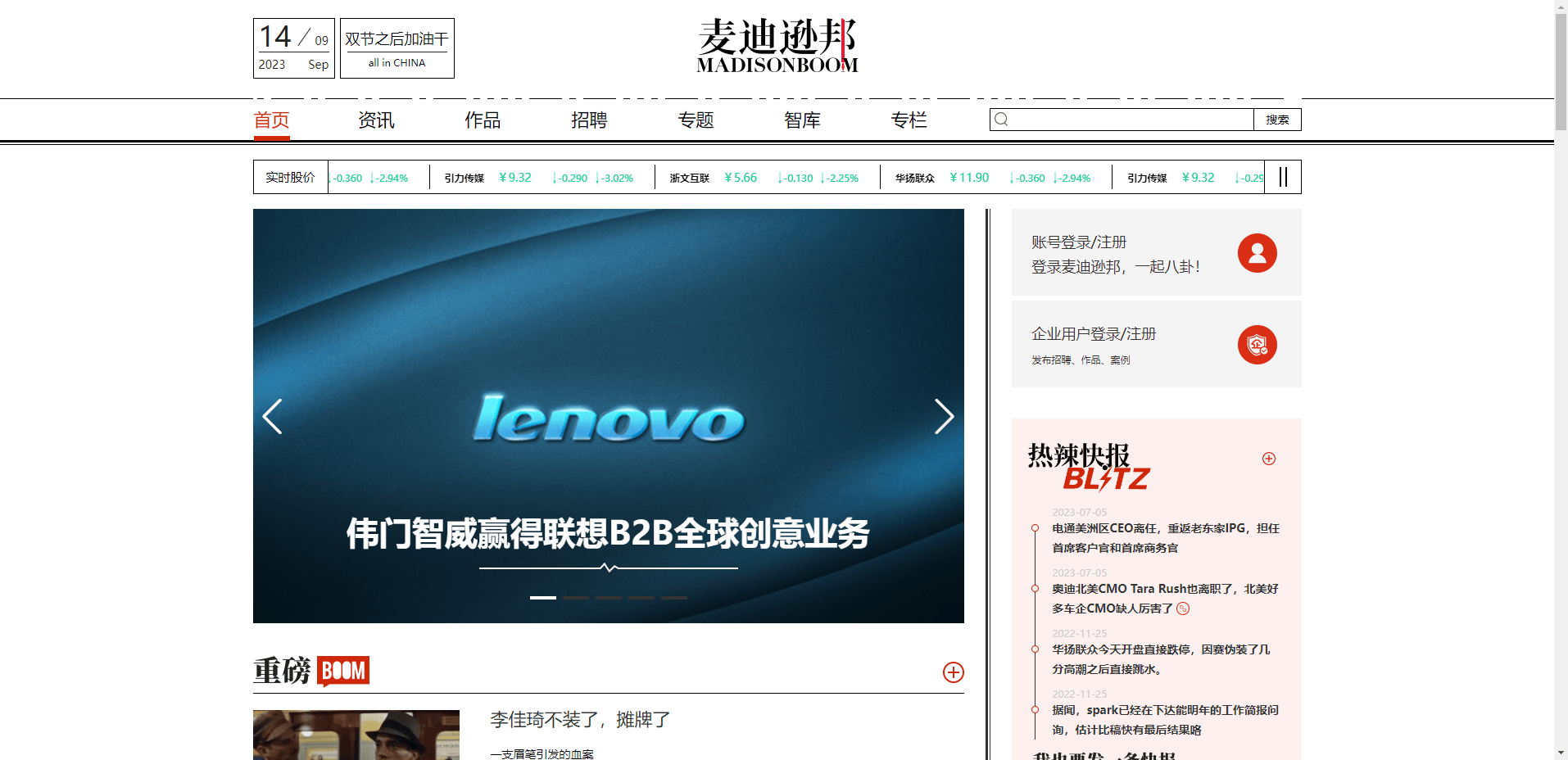Go to previous carousel slide
The image size is (1568, 760).
[273, 416]
